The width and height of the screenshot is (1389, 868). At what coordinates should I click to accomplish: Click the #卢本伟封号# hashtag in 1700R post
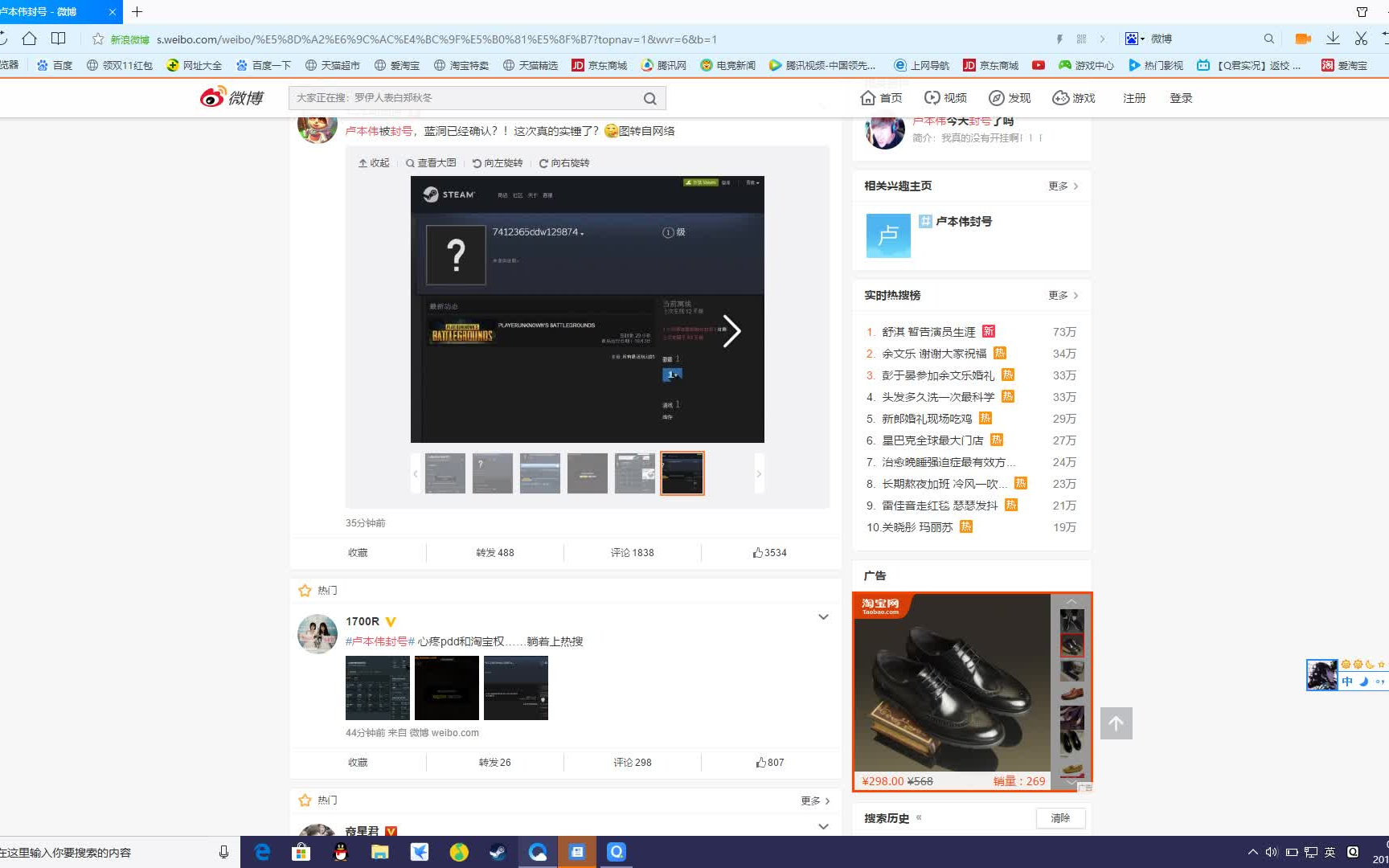[x=380, y=641]
